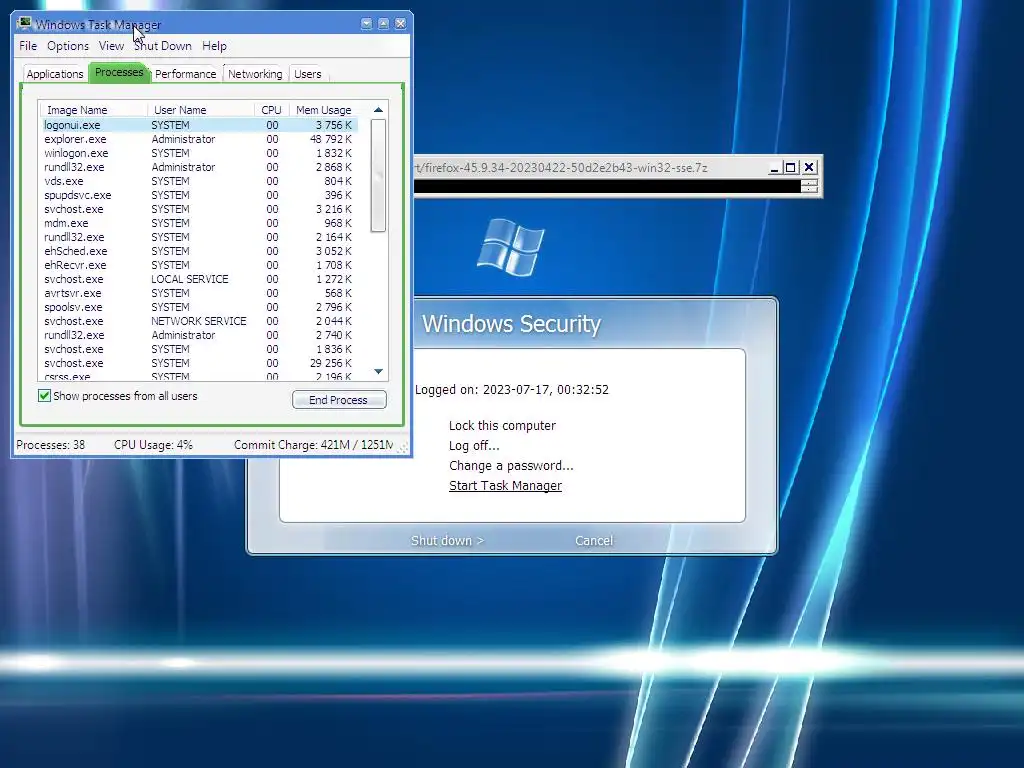This screenshot has height=768, width=1024.
Task: Select the Processes tab
Action: (x=119, y=72)
